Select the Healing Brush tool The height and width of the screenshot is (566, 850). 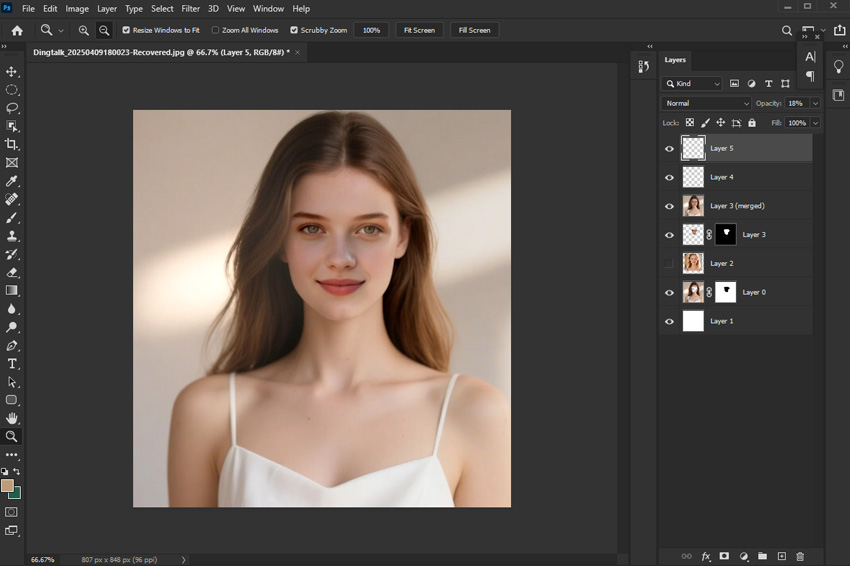click(x=11, y=199)
